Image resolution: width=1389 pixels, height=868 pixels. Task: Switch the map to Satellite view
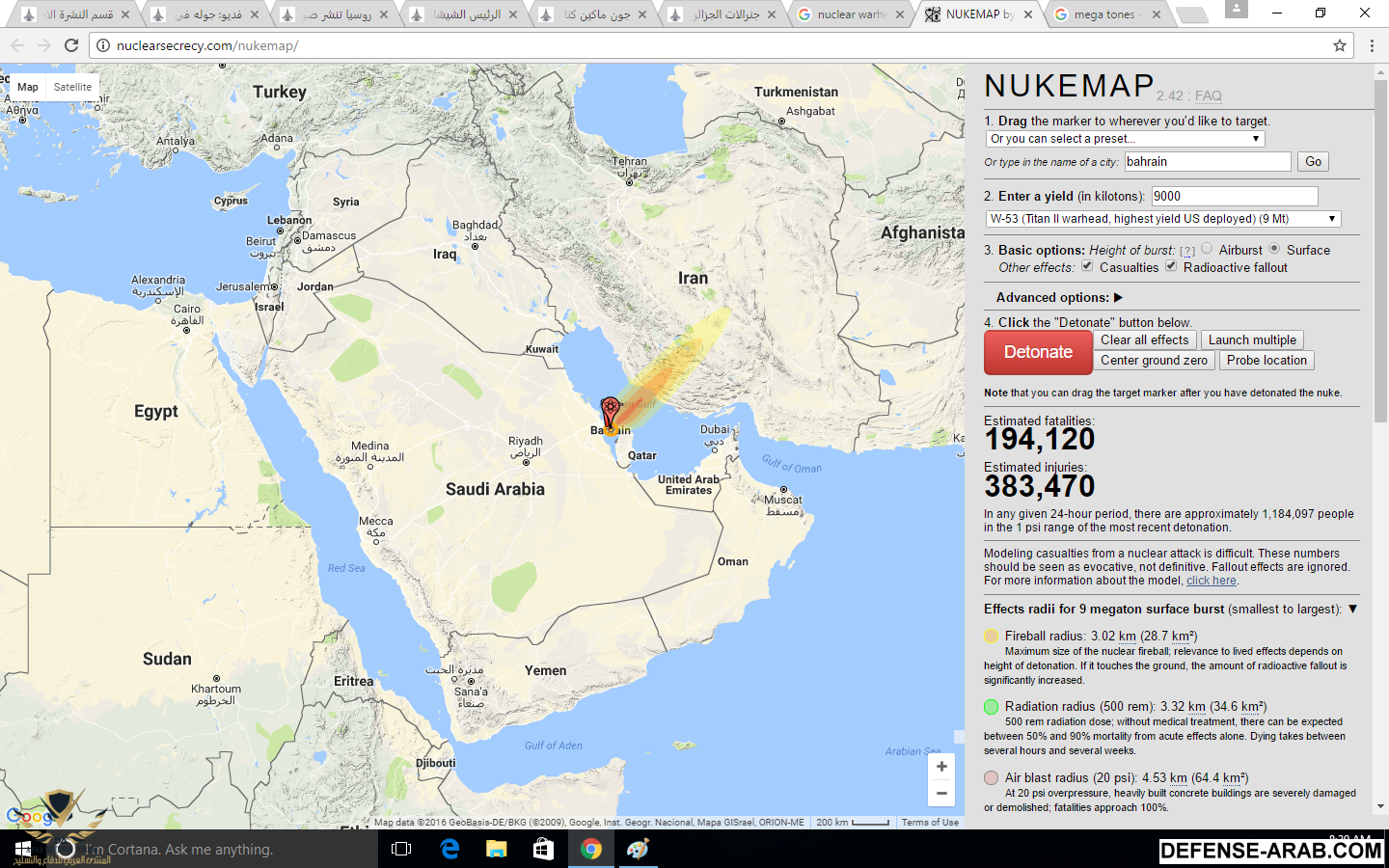[72, 87]
